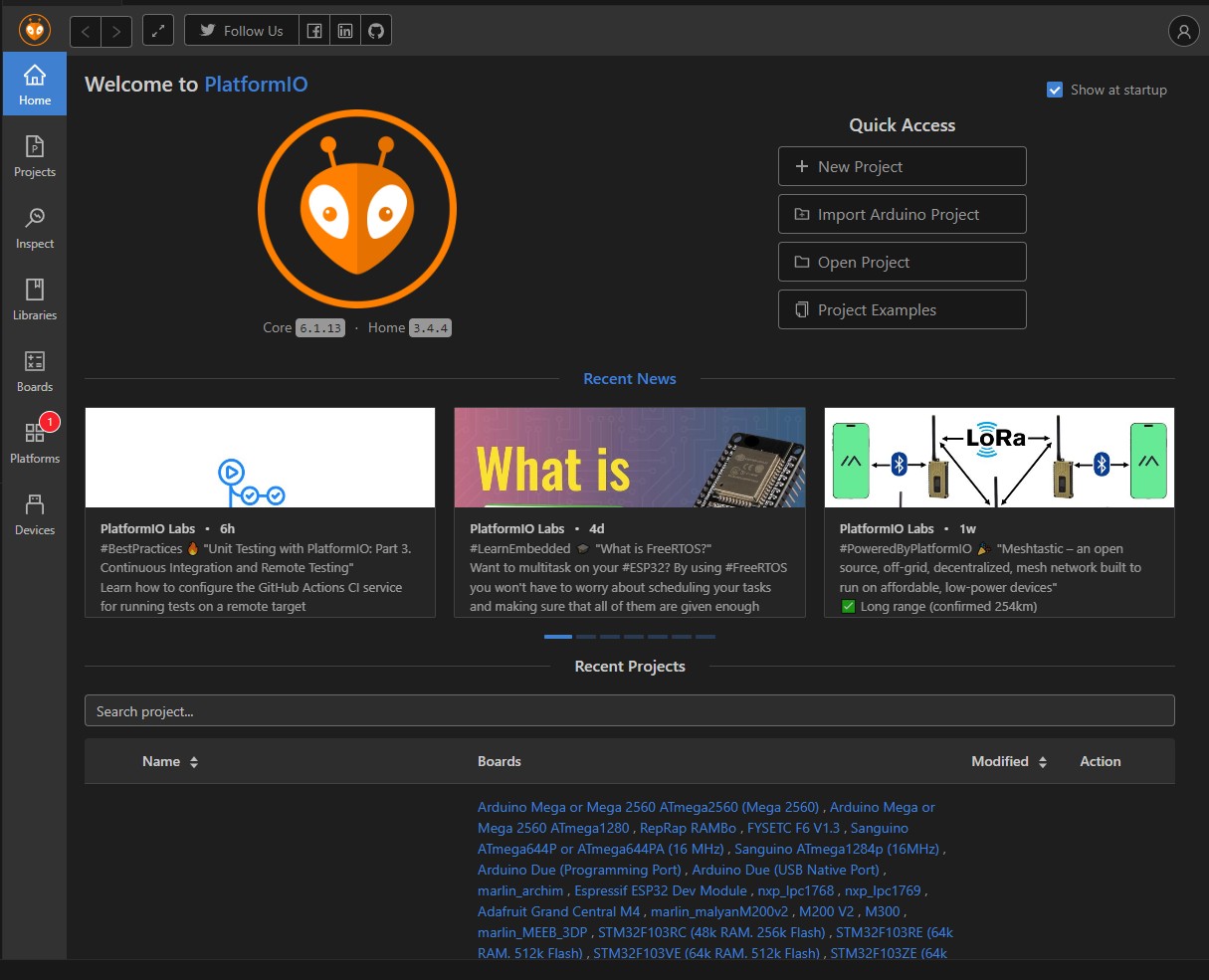Open the LoRa Meshtastic news thumbnail
The image size is (1209, 980).
pyautogui.click(x=999, y=458)
